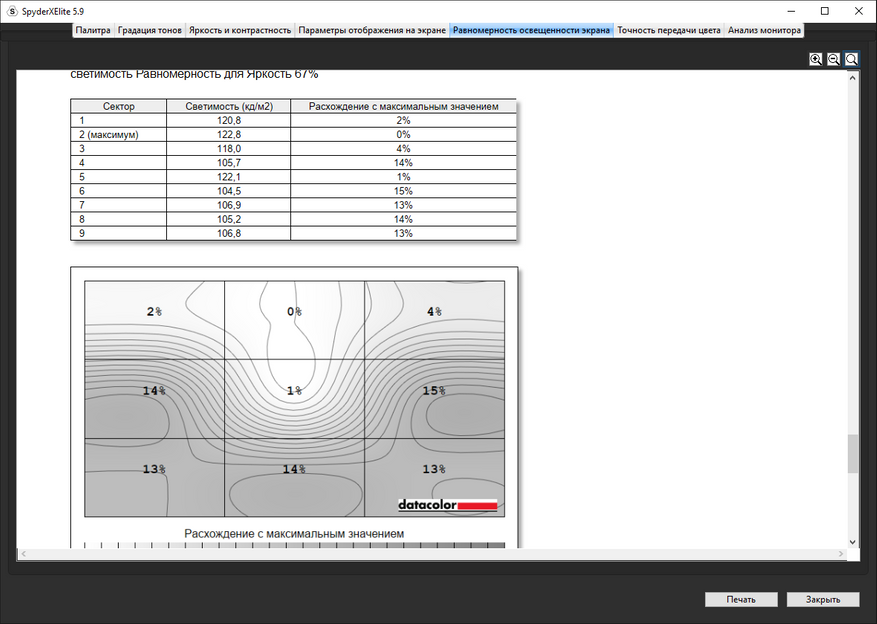877x624 pixels.
Task: Click luminance value 122,1
Action: click(229, 177)
